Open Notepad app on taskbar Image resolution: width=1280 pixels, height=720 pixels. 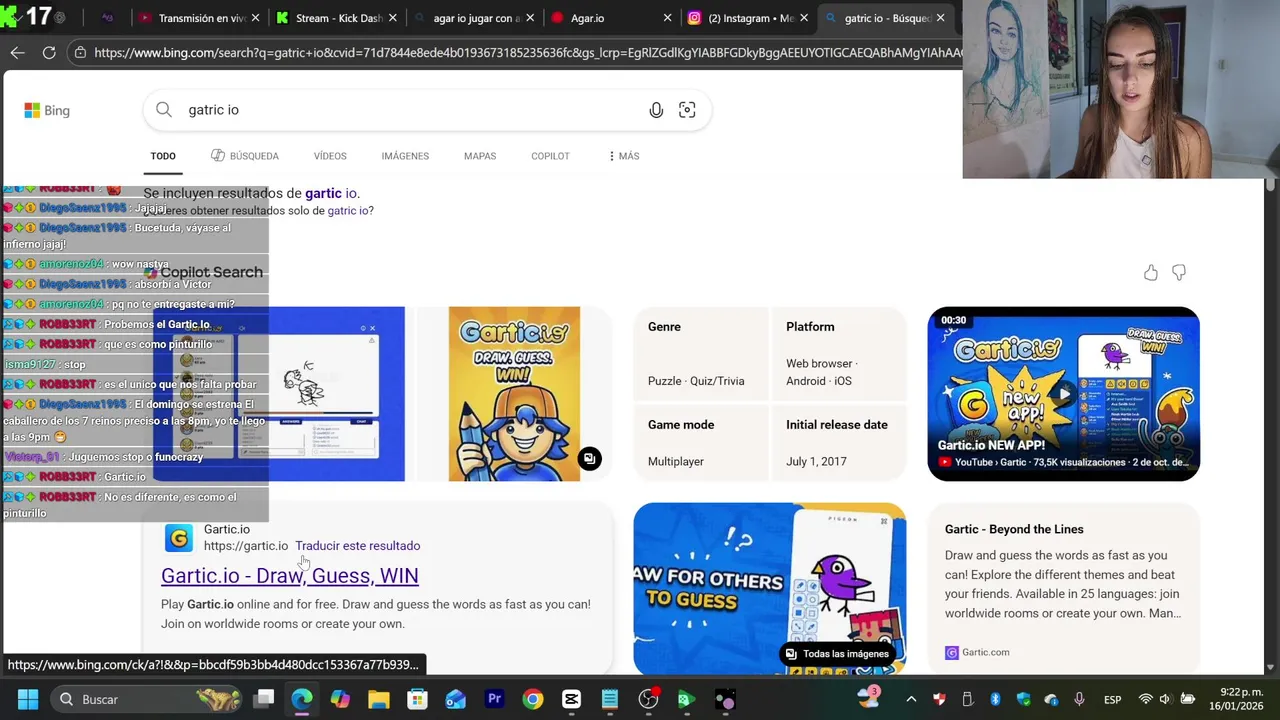coord(610,699)
